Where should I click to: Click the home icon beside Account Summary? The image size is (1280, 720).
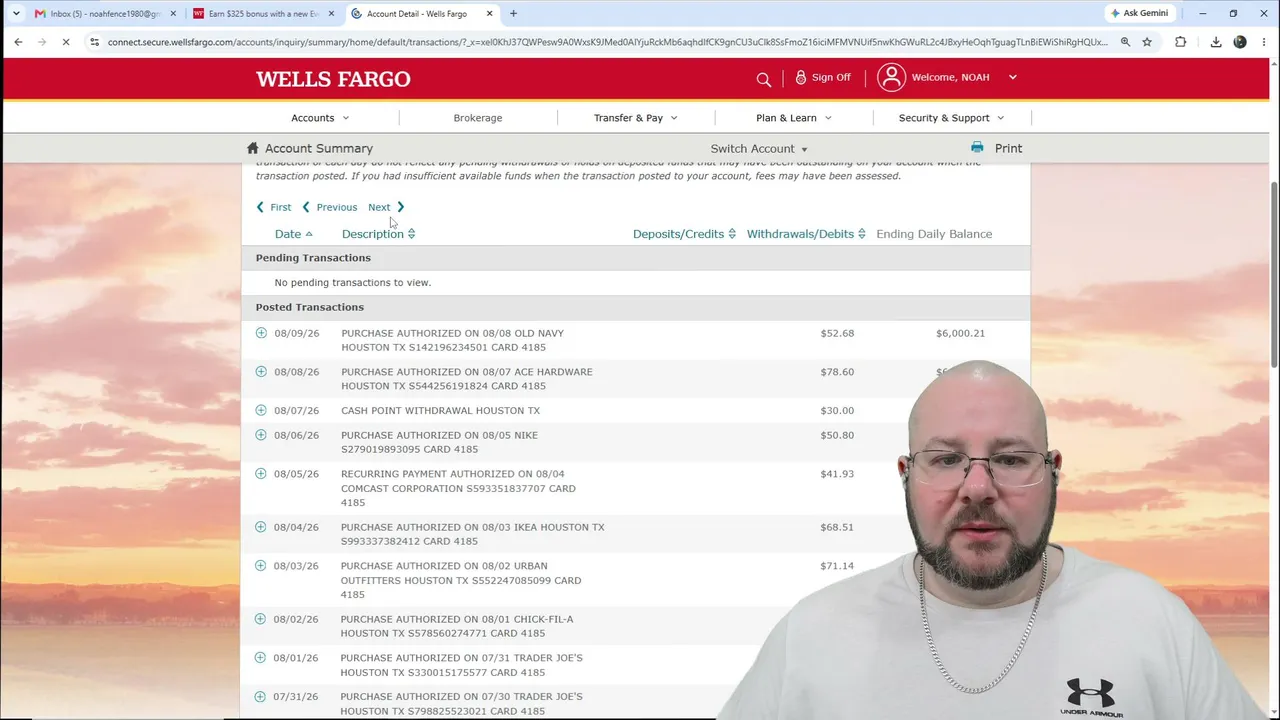[253, 148]
